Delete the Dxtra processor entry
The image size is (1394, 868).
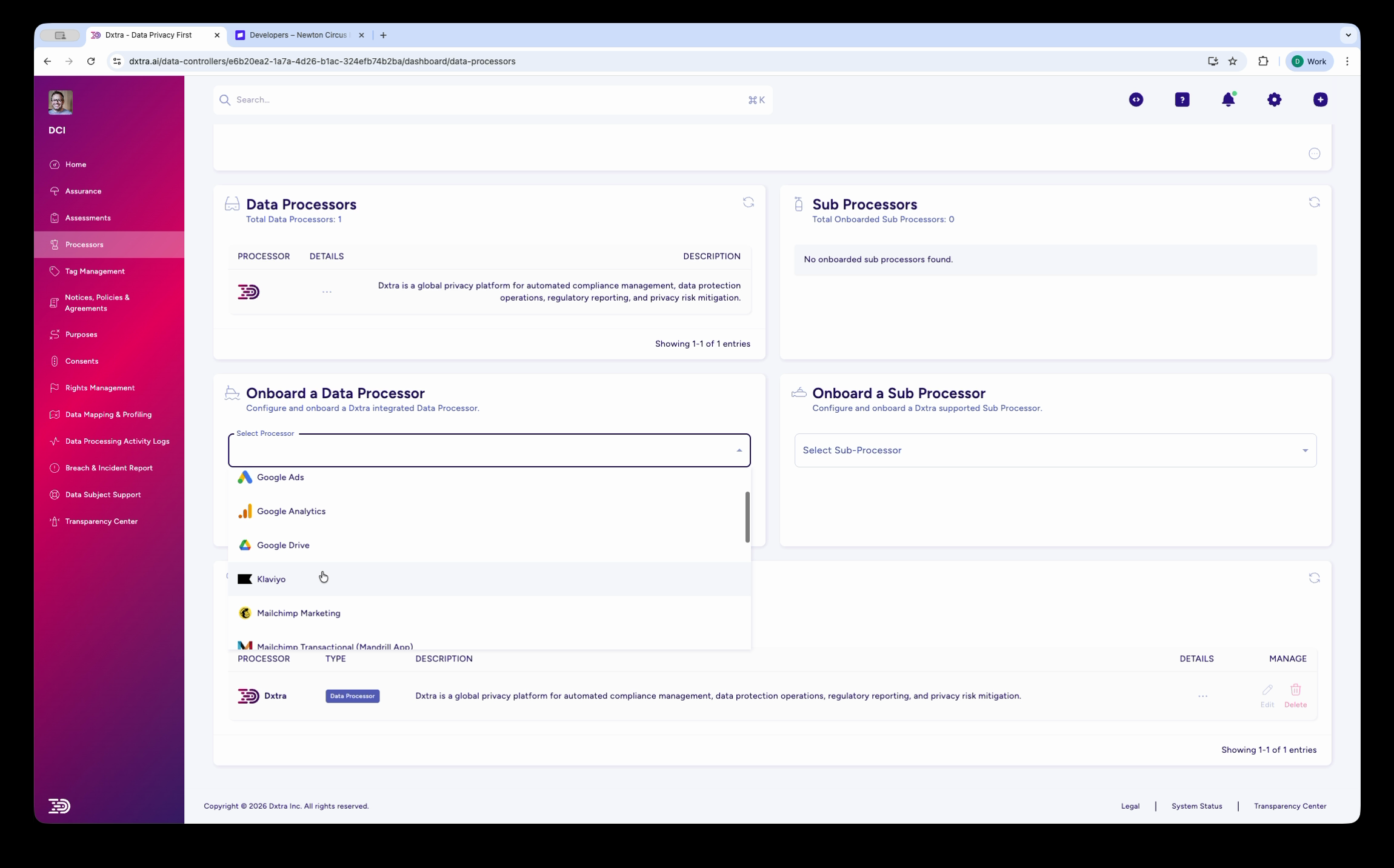[1296, 695]
